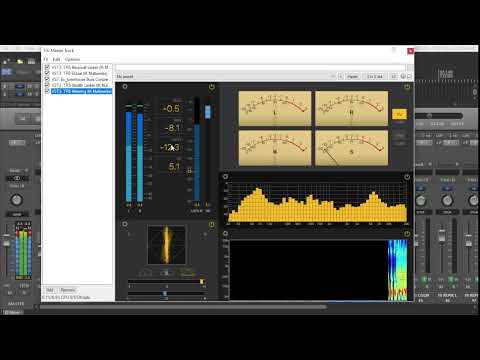This screenshot has height=360, width=480.
Task: Click yellow slider handle below phase scope
Action: tap(202, 282)
